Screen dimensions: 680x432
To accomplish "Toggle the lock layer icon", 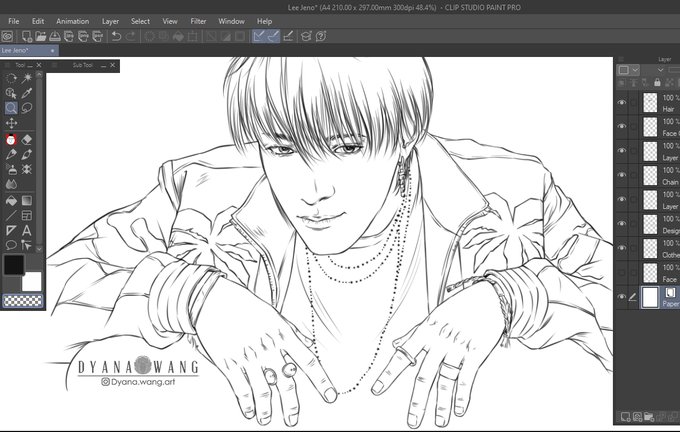I will (657, 82).
